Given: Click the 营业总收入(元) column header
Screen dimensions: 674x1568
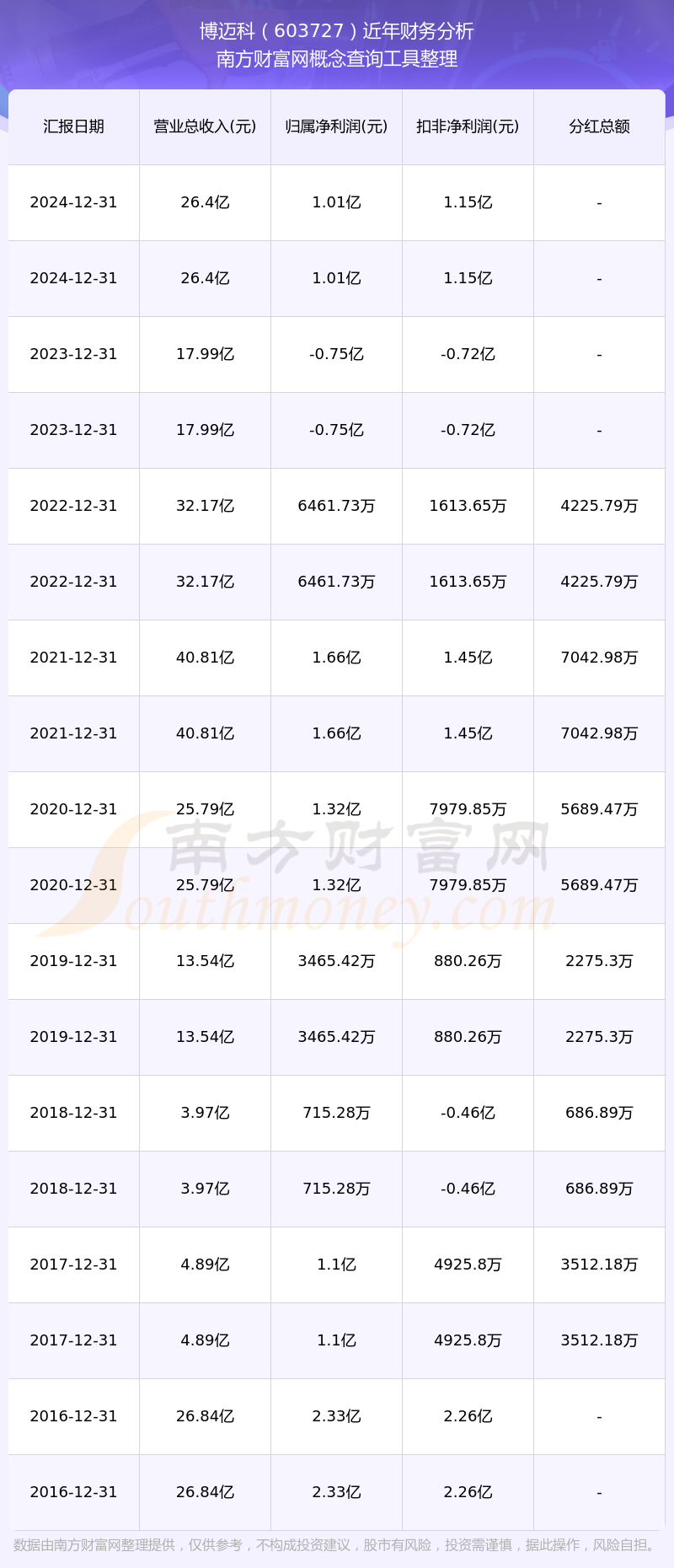Looking at the screenshot, I should [x=205, y=126].
